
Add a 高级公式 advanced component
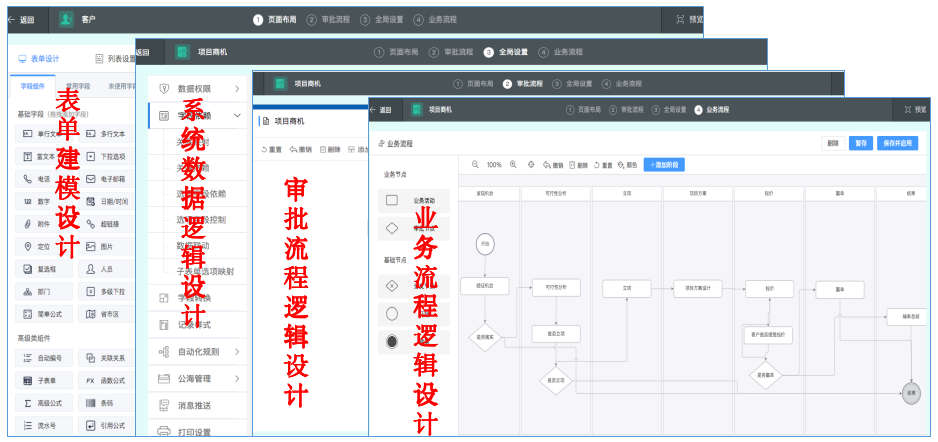(x=44, y=403)
